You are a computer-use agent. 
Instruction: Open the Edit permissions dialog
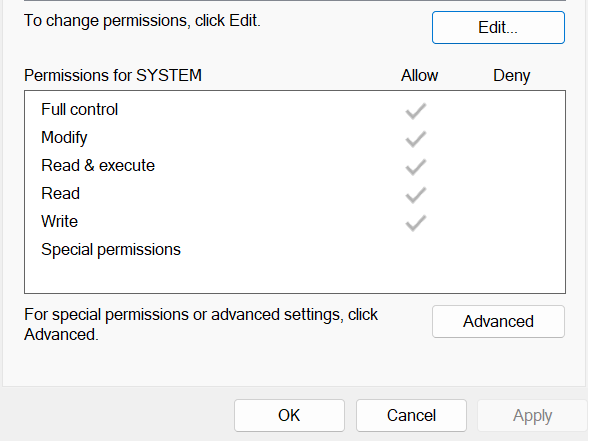point(498,27)
